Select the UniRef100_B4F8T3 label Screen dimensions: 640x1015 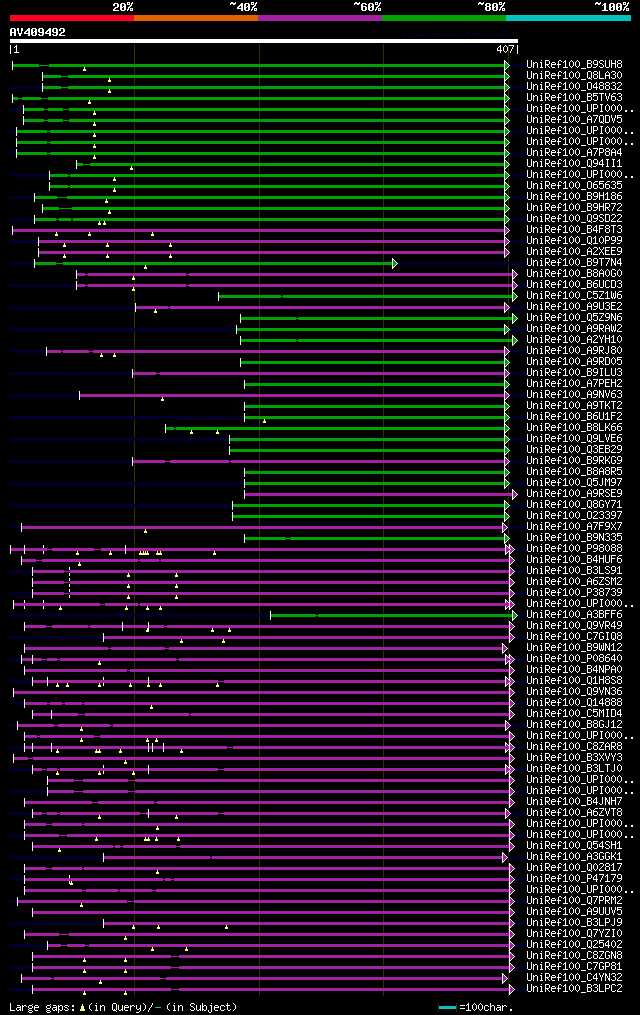(574, 230)
